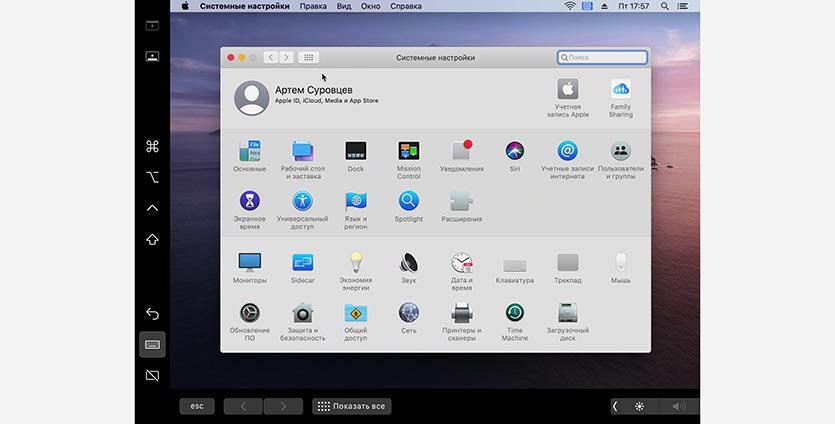
Task: Open the Siri preferences icon
Action: (x=514, y=152)
